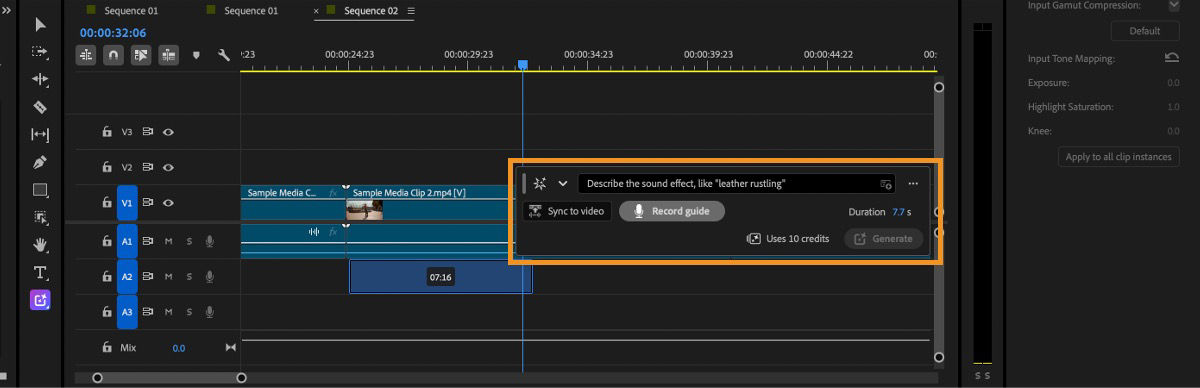Image resolution: width=1200 pixels, height=388 pixels.
Task: Mute the A2 audio track
Action: click(x=168, y=276)
